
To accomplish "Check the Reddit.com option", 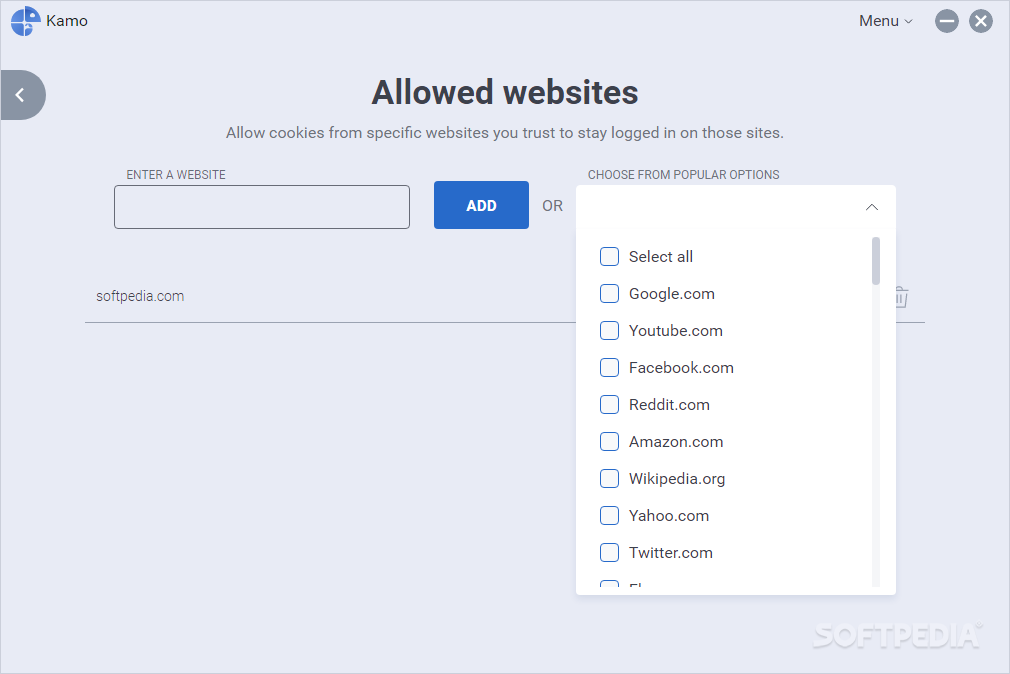I will (609, 405).
